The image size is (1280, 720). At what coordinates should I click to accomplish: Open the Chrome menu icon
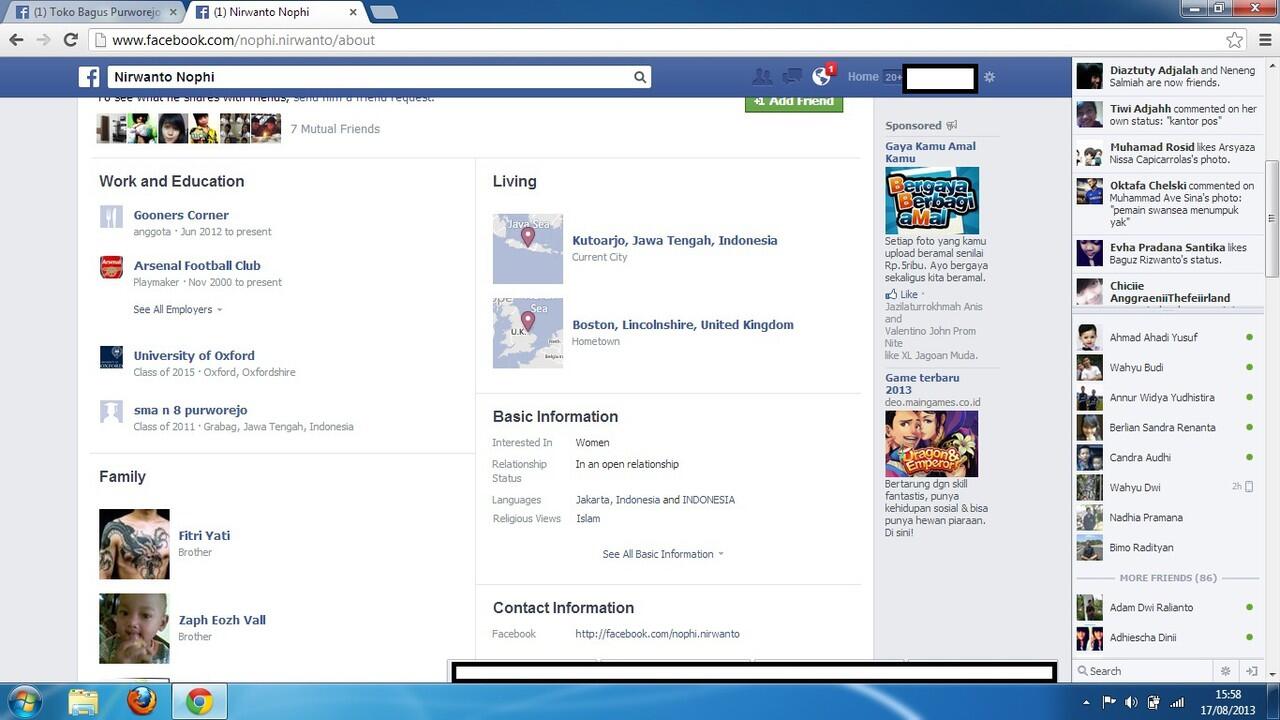[1264, 40]
